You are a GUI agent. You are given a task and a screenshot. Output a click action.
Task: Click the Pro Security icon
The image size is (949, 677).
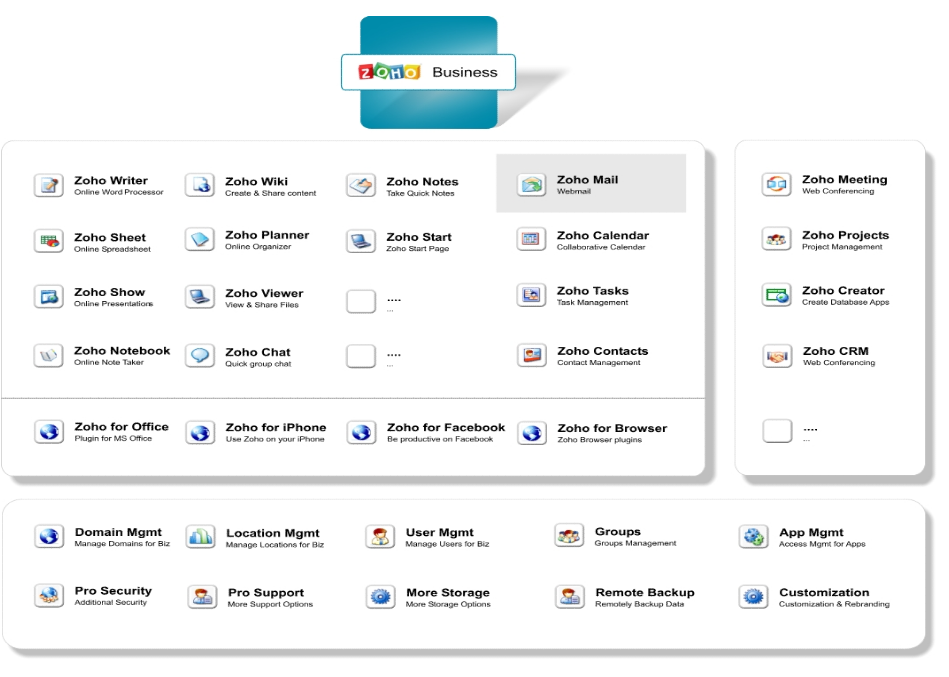pyautogui.click(x=50, y=596)
